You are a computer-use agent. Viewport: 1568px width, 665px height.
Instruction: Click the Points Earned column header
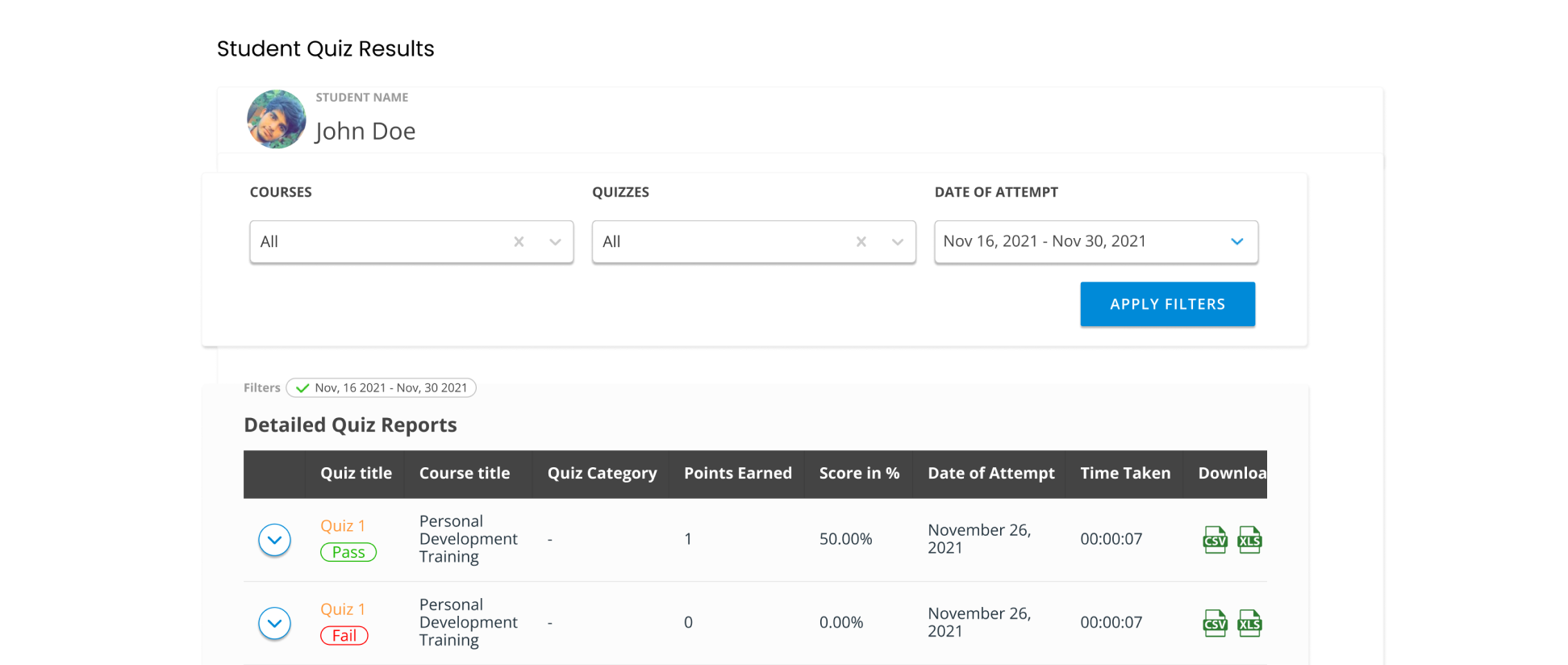click(737, 474)
